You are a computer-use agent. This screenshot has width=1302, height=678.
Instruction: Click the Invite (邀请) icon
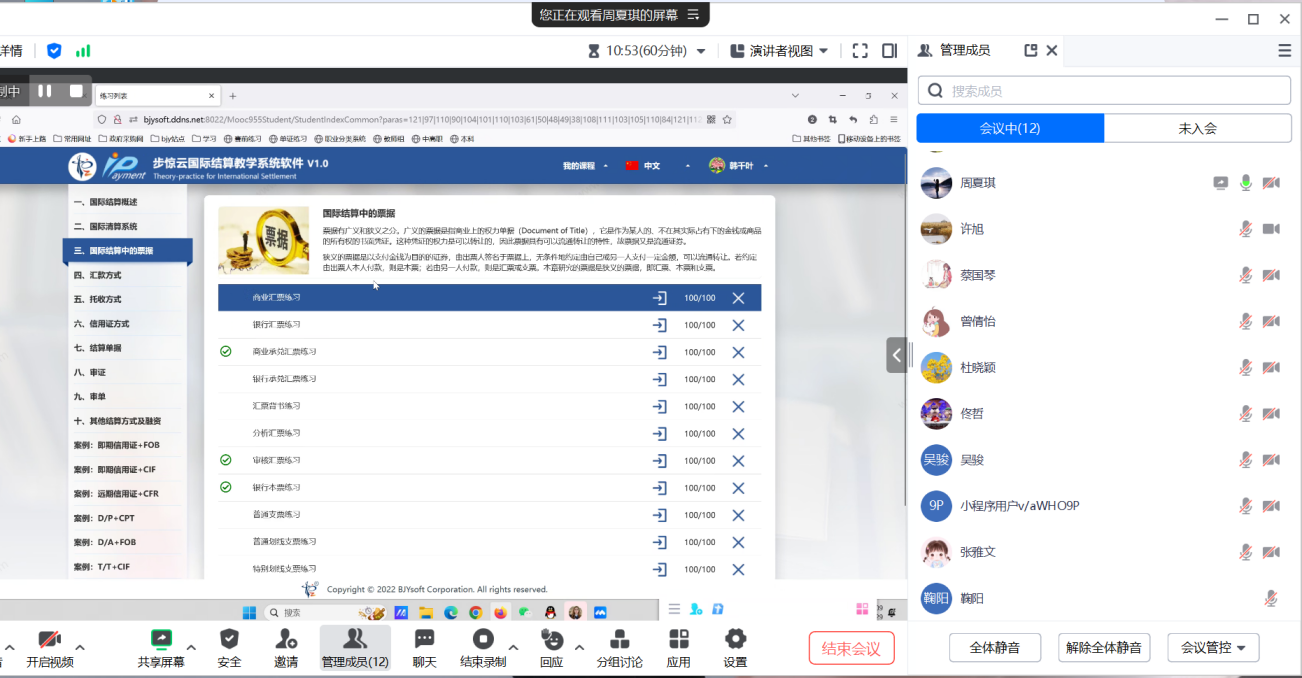click(x=286, y=640)
